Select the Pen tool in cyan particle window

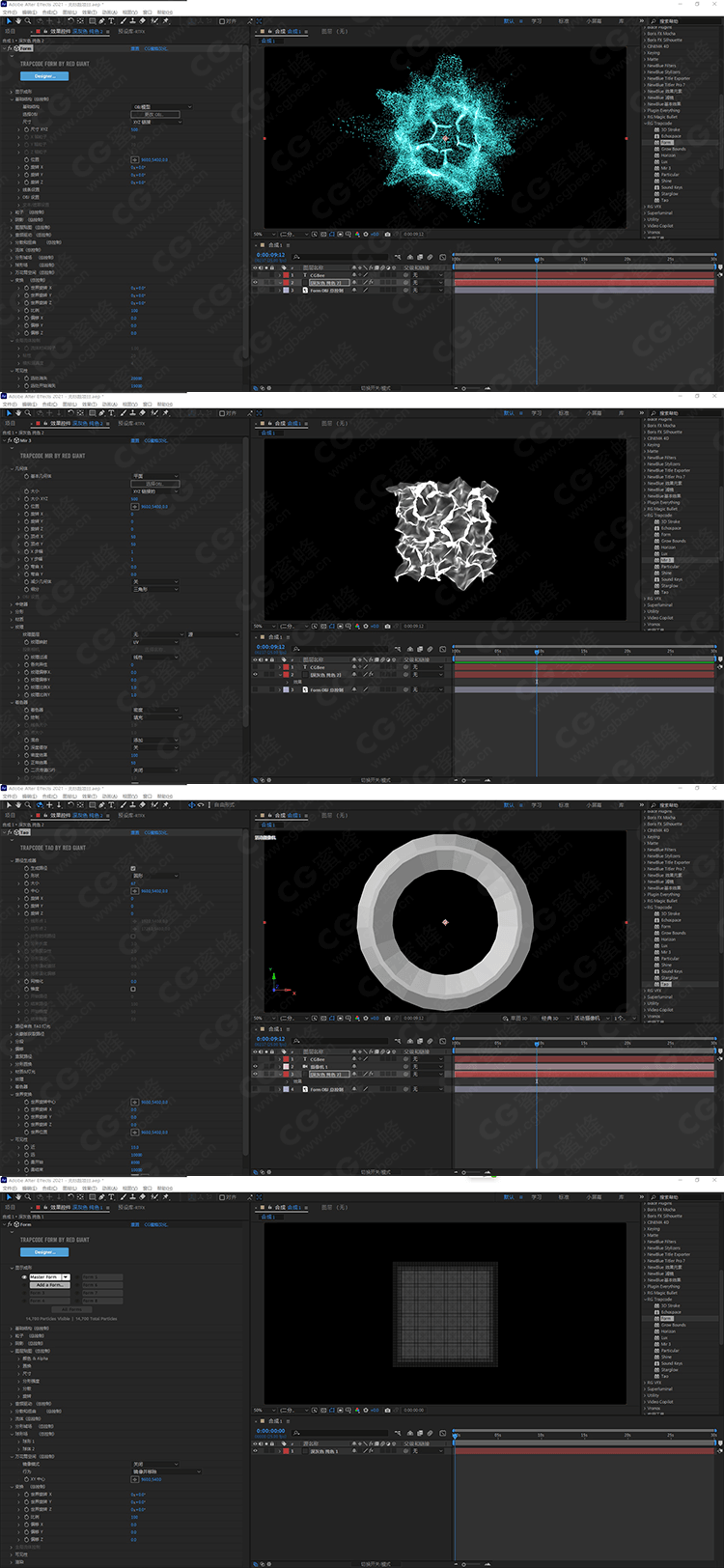(101, 20)
